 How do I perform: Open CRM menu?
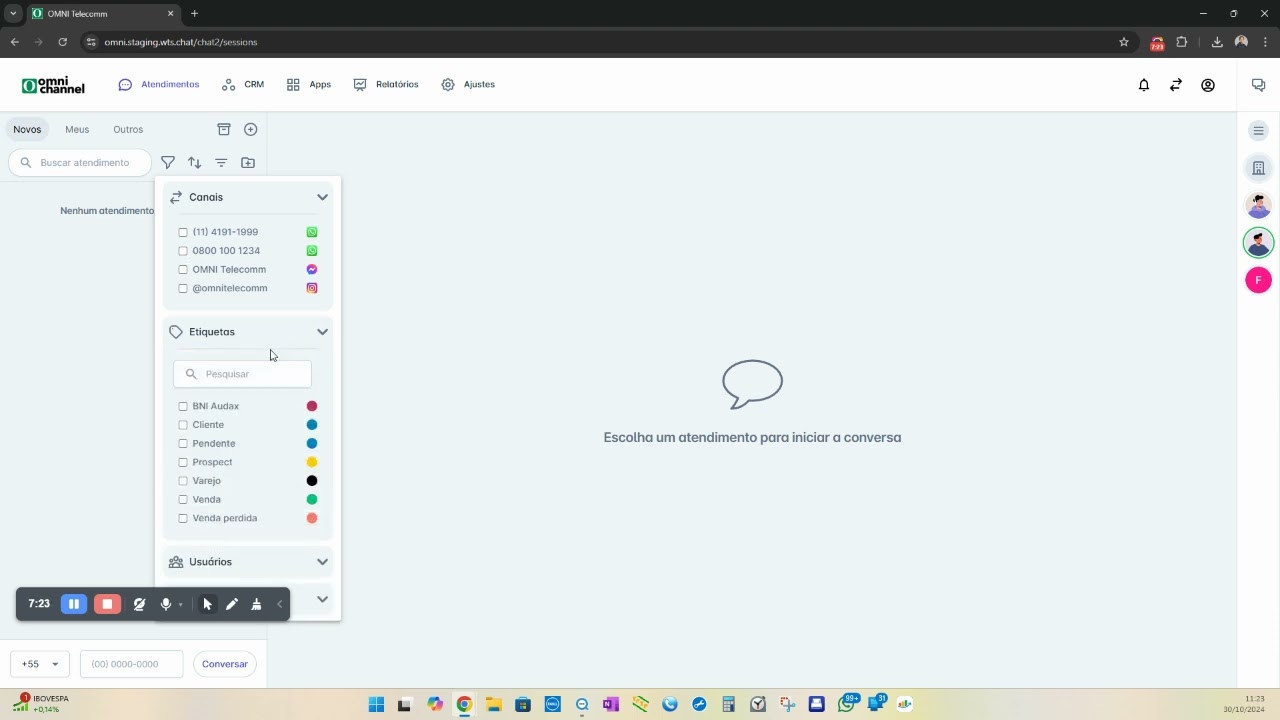point(243,85)
